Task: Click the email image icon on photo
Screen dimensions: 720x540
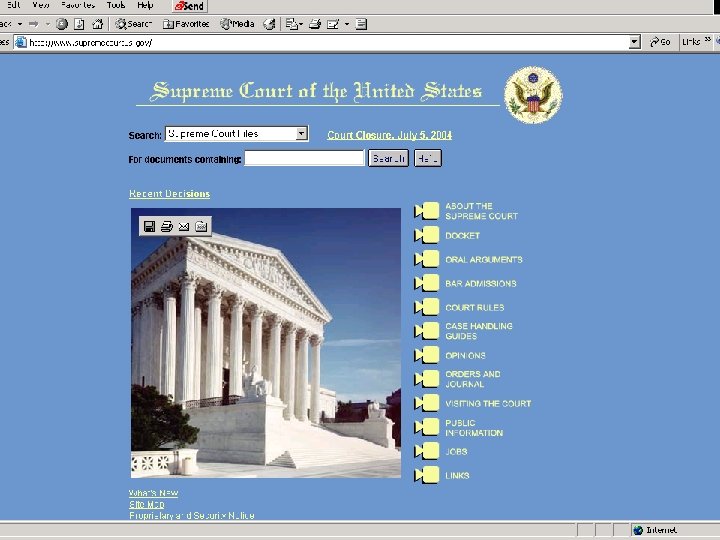Action: coord(184,226)
